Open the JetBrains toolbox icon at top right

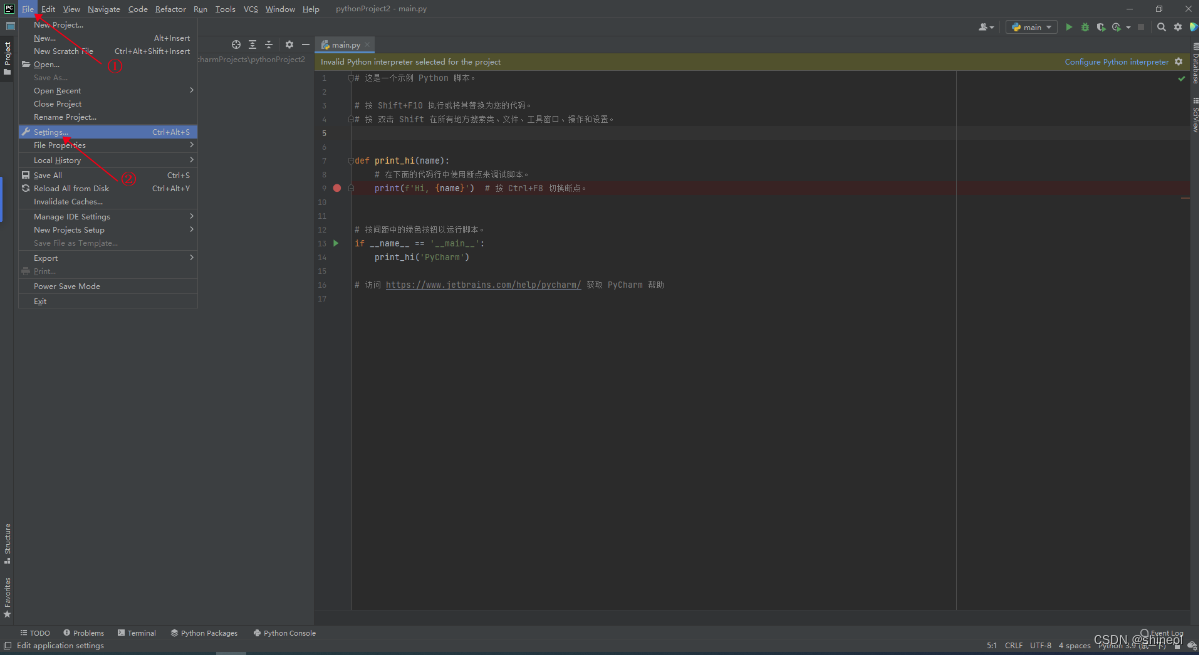point(1194,27)
